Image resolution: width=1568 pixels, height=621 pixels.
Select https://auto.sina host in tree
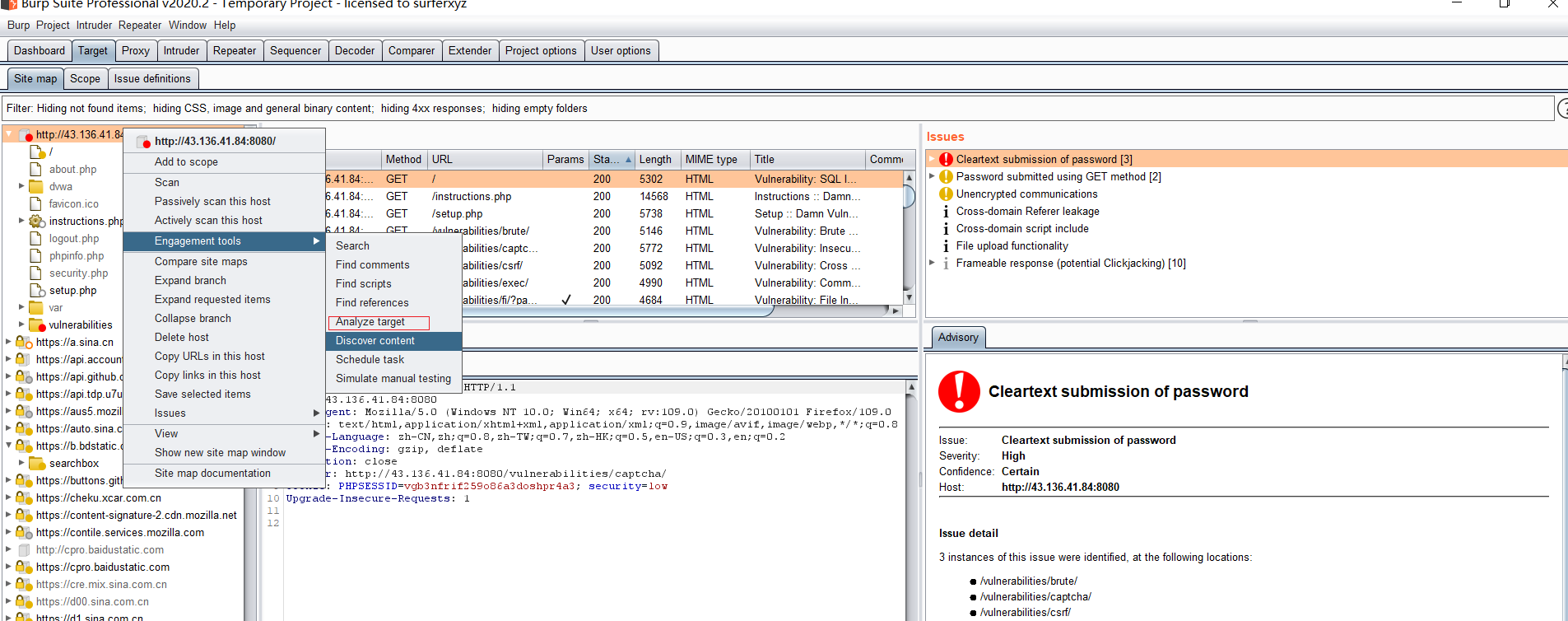point(78,428)
